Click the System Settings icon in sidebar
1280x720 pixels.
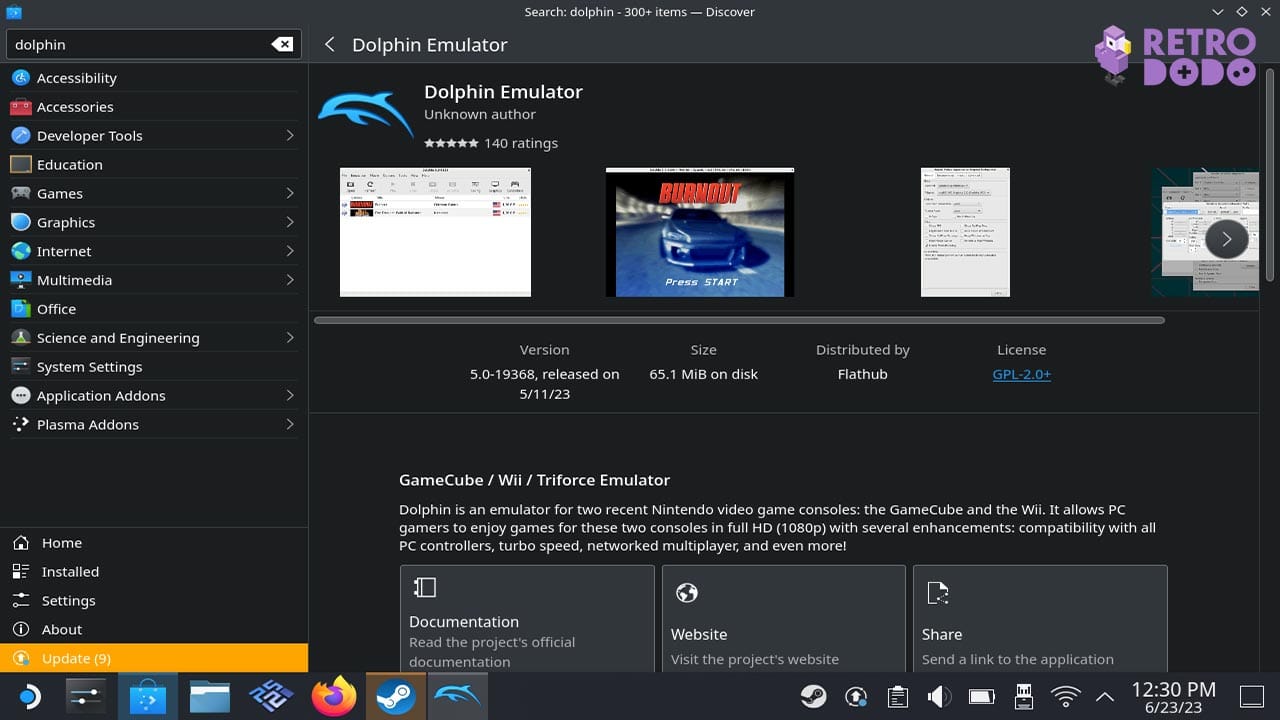[21, 367]
